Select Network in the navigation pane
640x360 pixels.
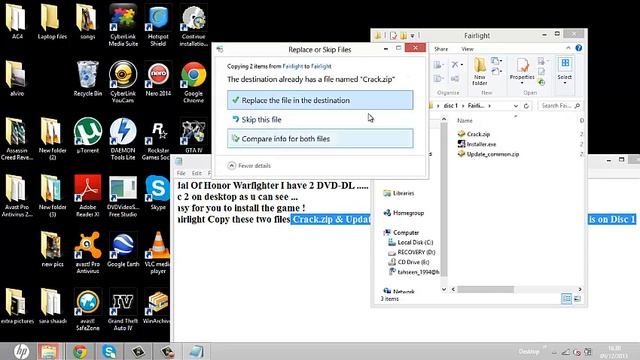[x=399, y=291]
